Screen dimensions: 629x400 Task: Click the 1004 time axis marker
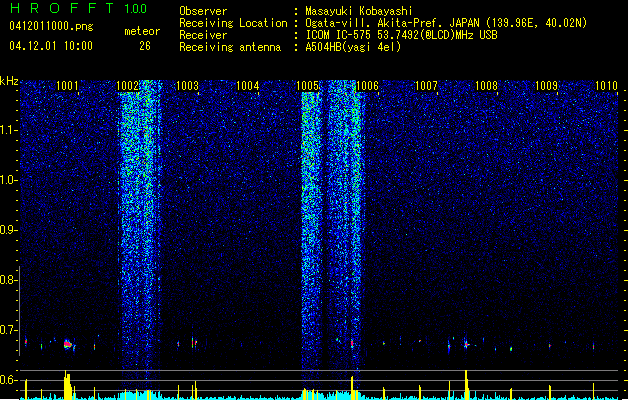click(247, 85)
